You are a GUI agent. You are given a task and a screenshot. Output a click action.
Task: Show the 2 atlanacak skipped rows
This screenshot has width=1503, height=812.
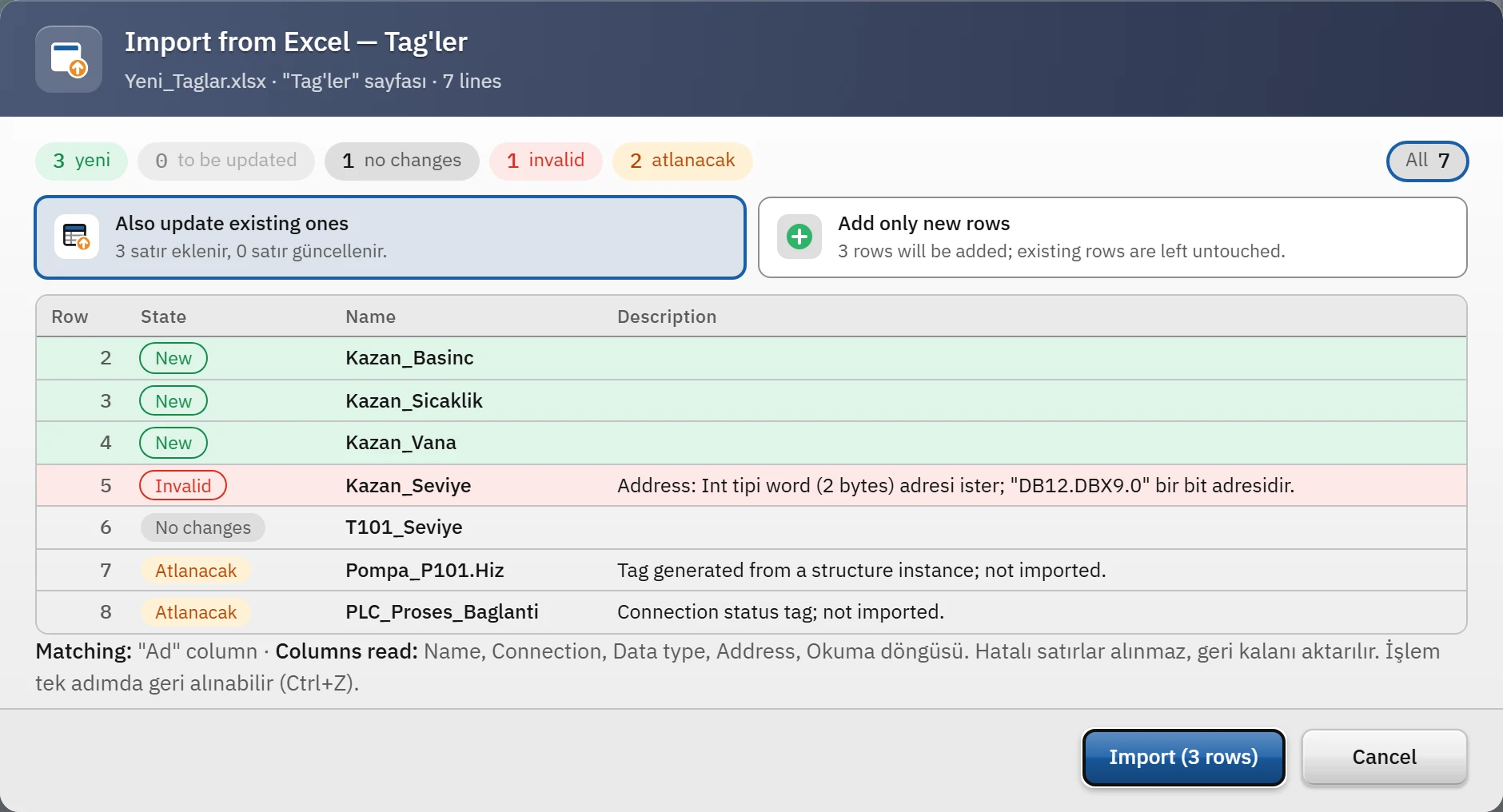683,161
